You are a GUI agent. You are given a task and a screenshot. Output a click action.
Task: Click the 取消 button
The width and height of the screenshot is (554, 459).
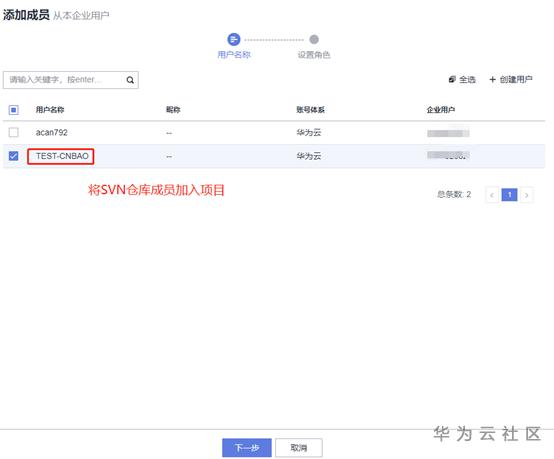299,448
